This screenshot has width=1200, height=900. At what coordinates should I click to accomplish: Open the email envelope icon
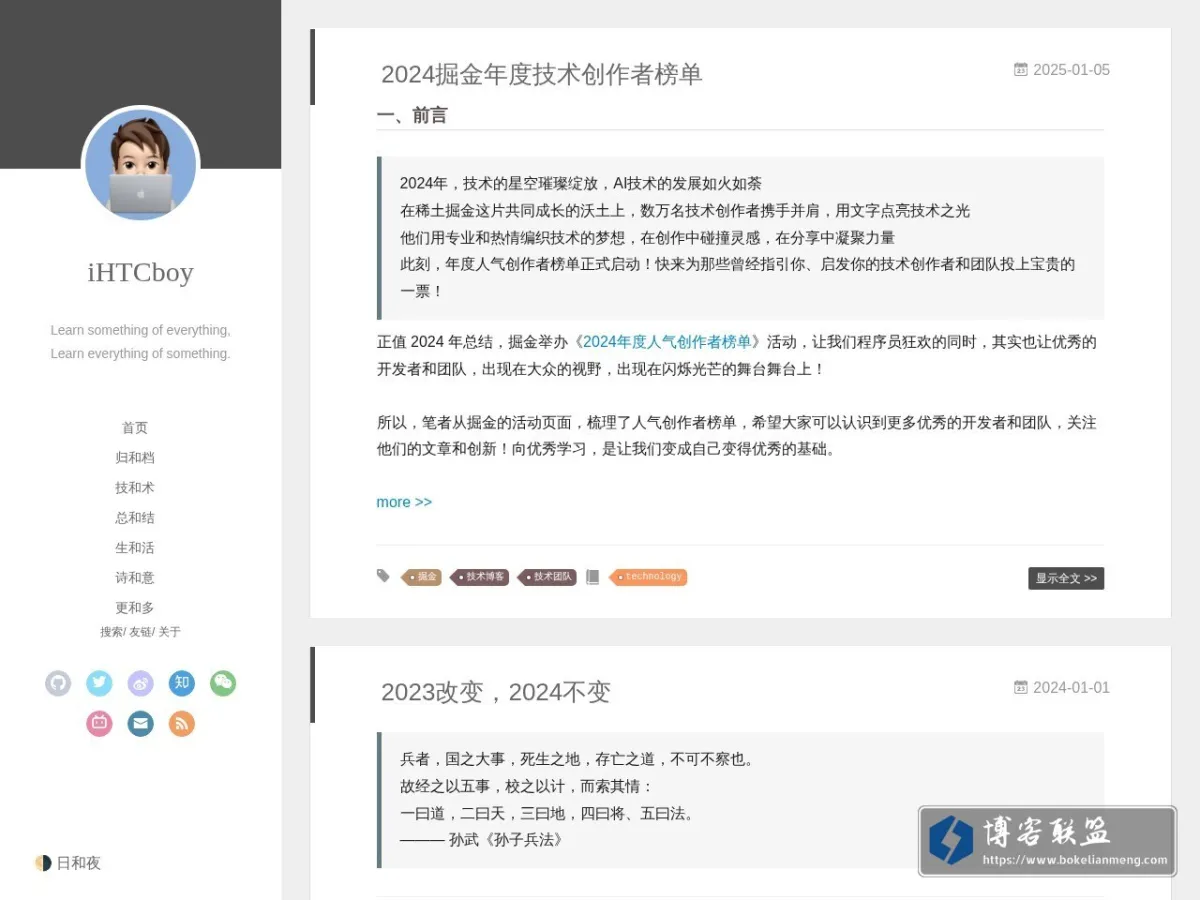point(140,723)
